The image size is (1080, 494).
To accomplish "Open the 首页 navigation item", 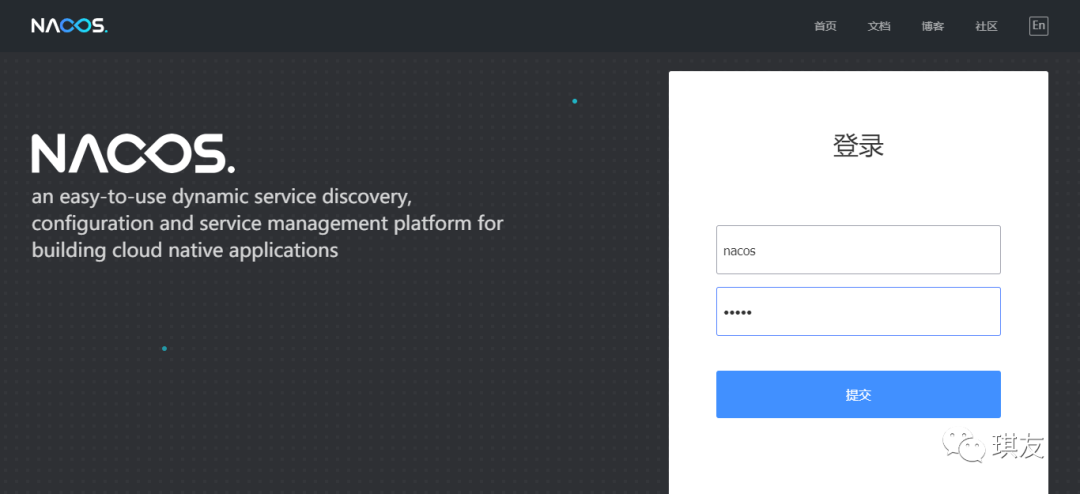I will point(825,27).
